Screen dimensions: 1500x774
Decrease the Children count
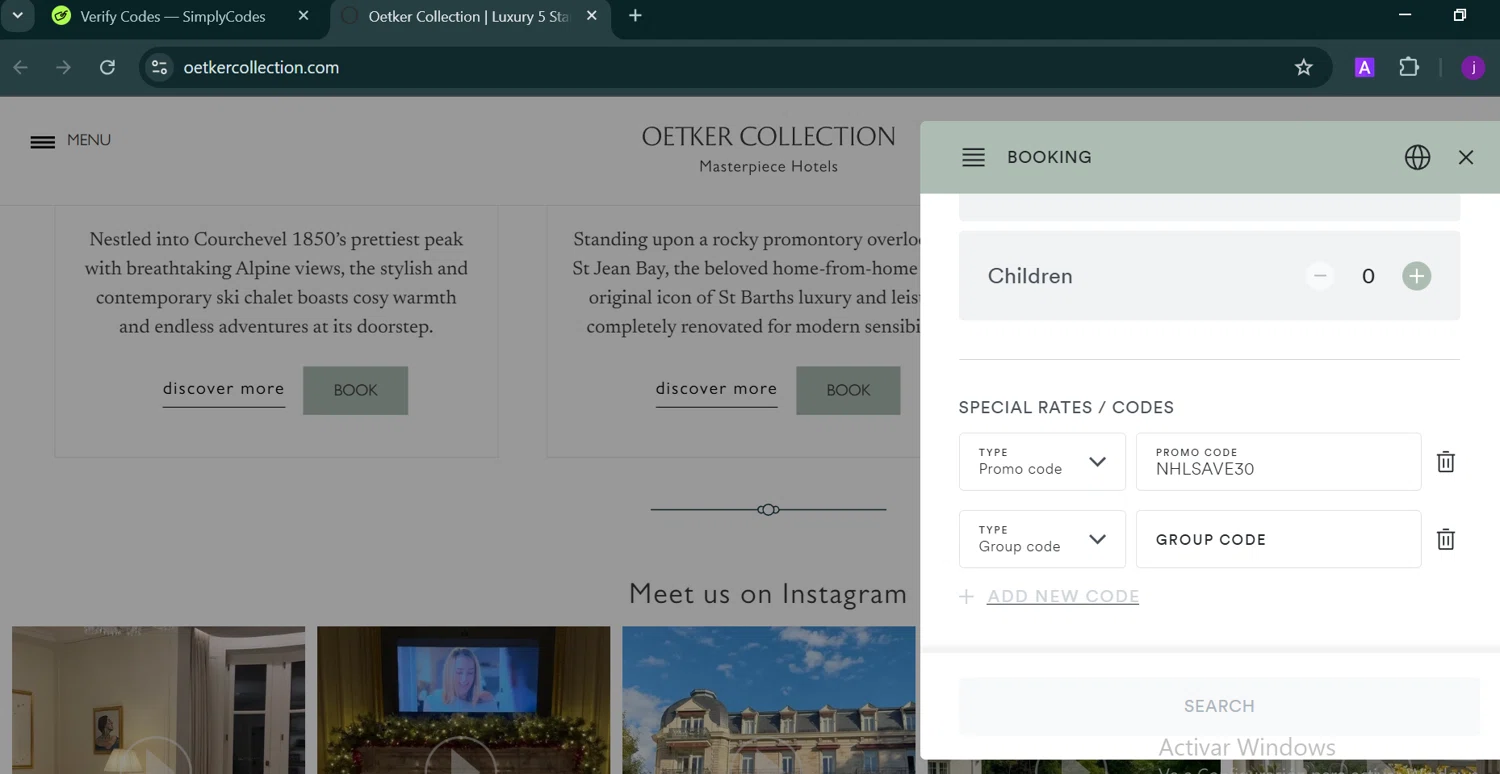click(x=1319, y=276)
